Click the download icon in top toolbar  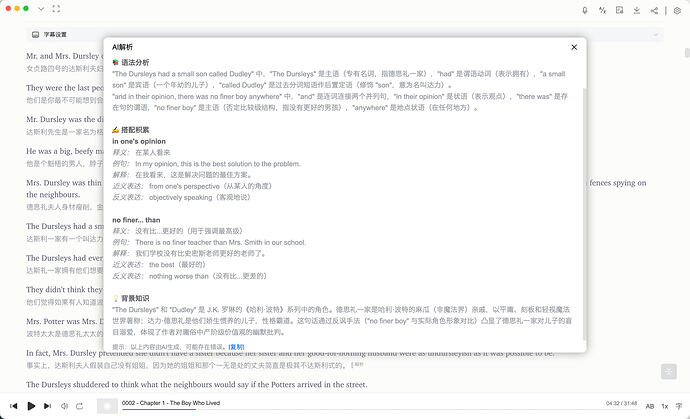pos(637,10)
